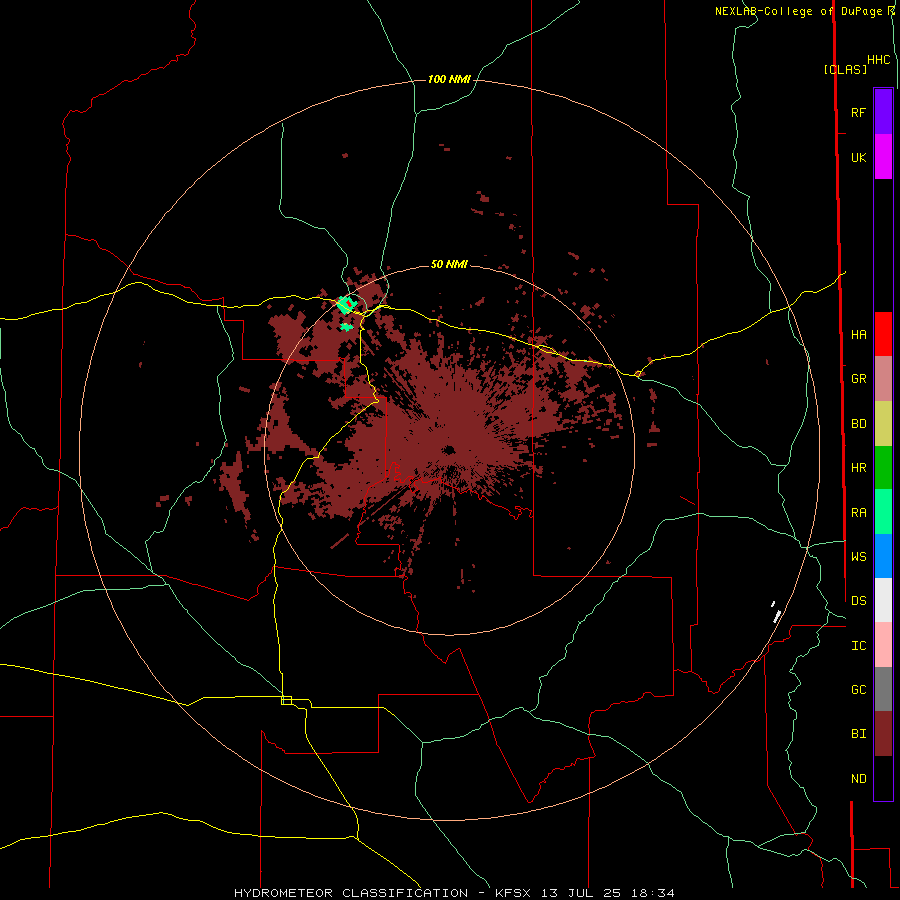Pick the HR dark green legend swatch
The height and width of the screenshot is (900, 900).
coord(883,468)
